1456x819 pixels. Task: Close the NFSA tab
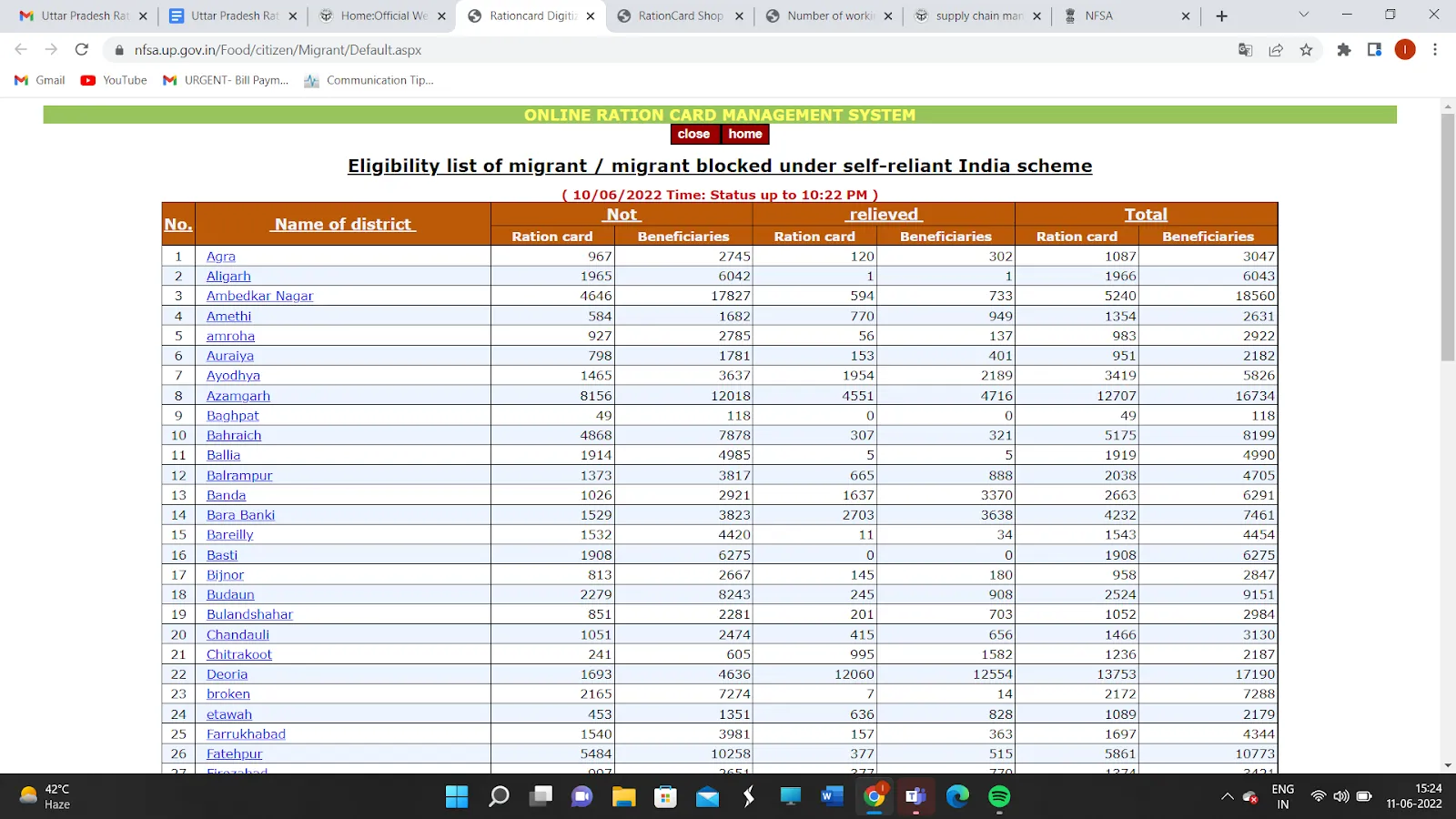tap(1185, 15)
